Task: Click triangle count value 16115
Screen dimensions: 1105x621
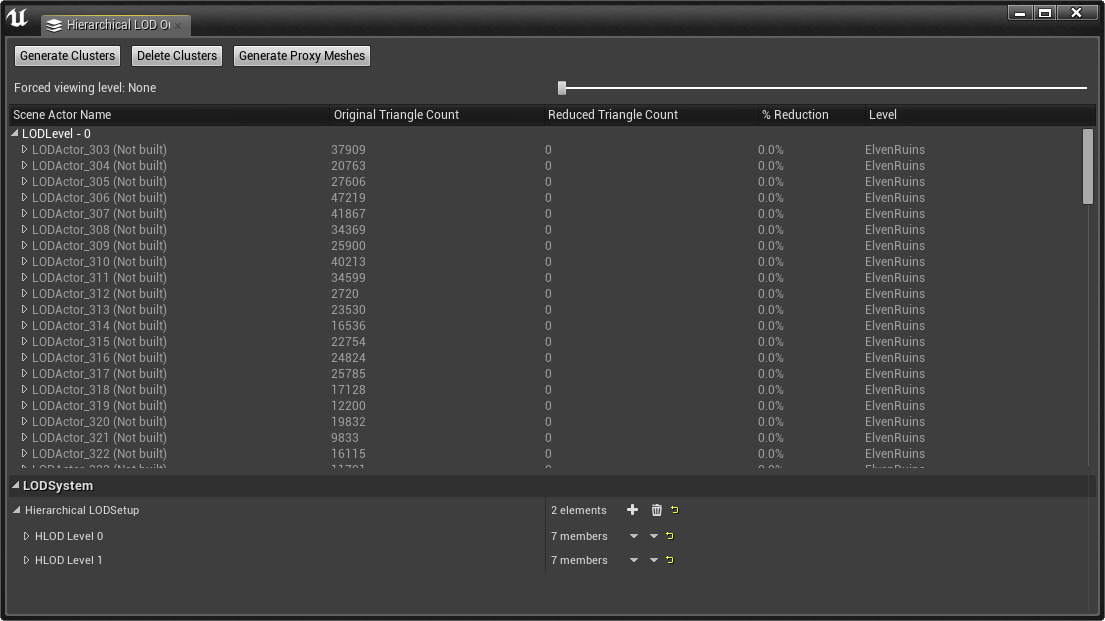Action: click(x=348, y=453)
